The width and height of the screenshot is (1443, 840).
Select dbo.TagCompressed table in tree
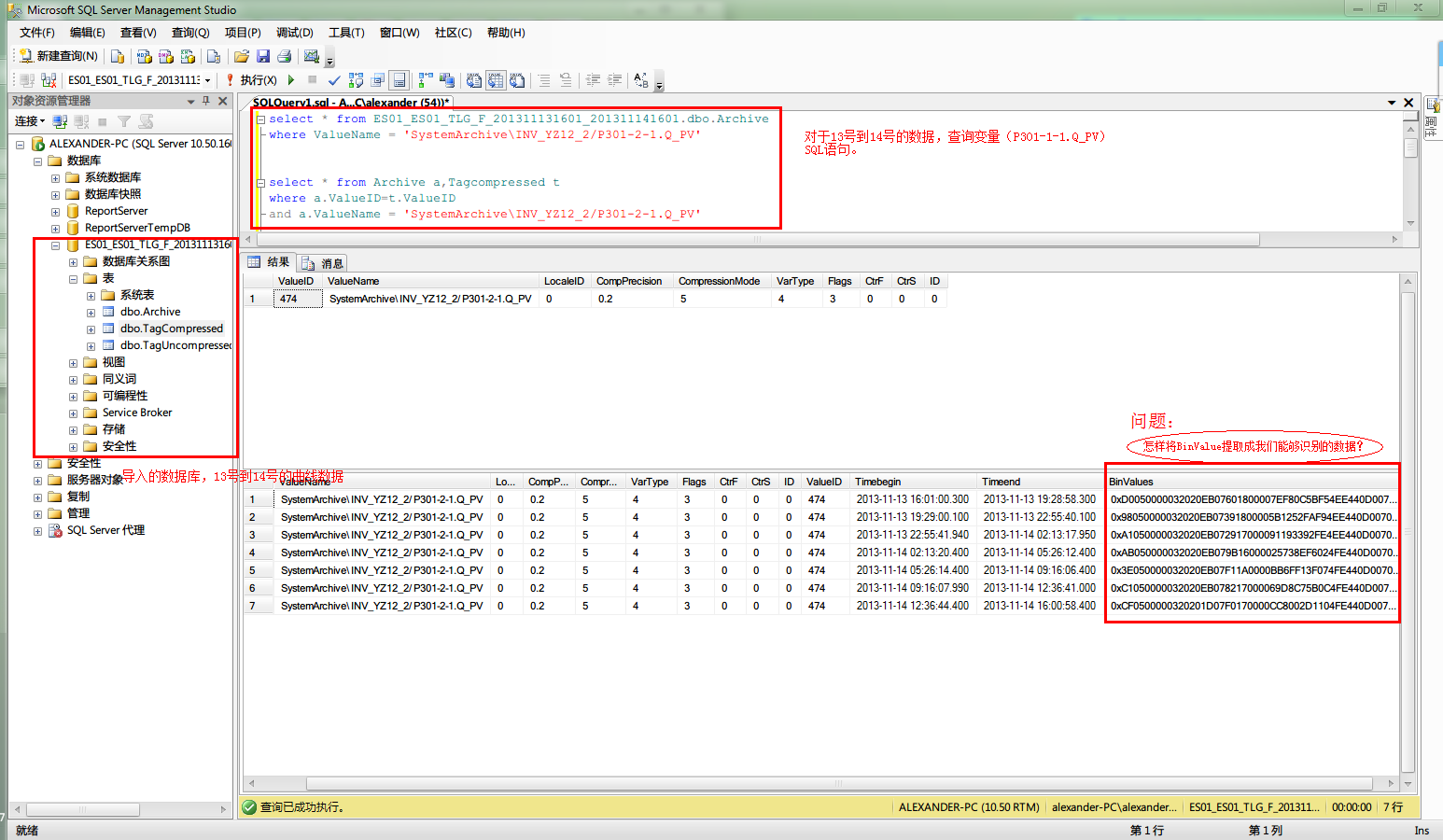(x=172, y=329)
